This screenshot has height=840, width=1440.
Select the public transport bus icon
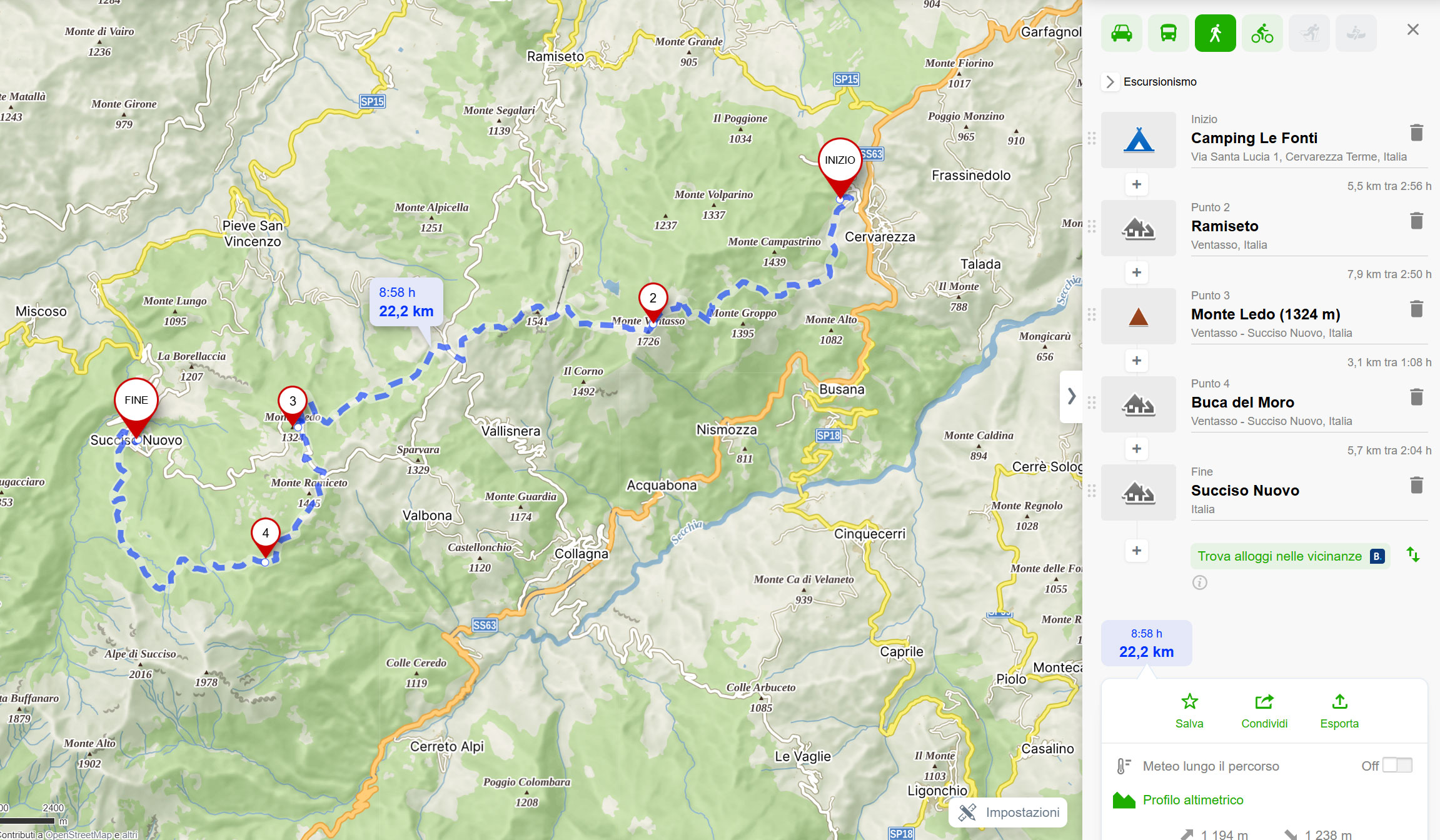pos(1169,33)
